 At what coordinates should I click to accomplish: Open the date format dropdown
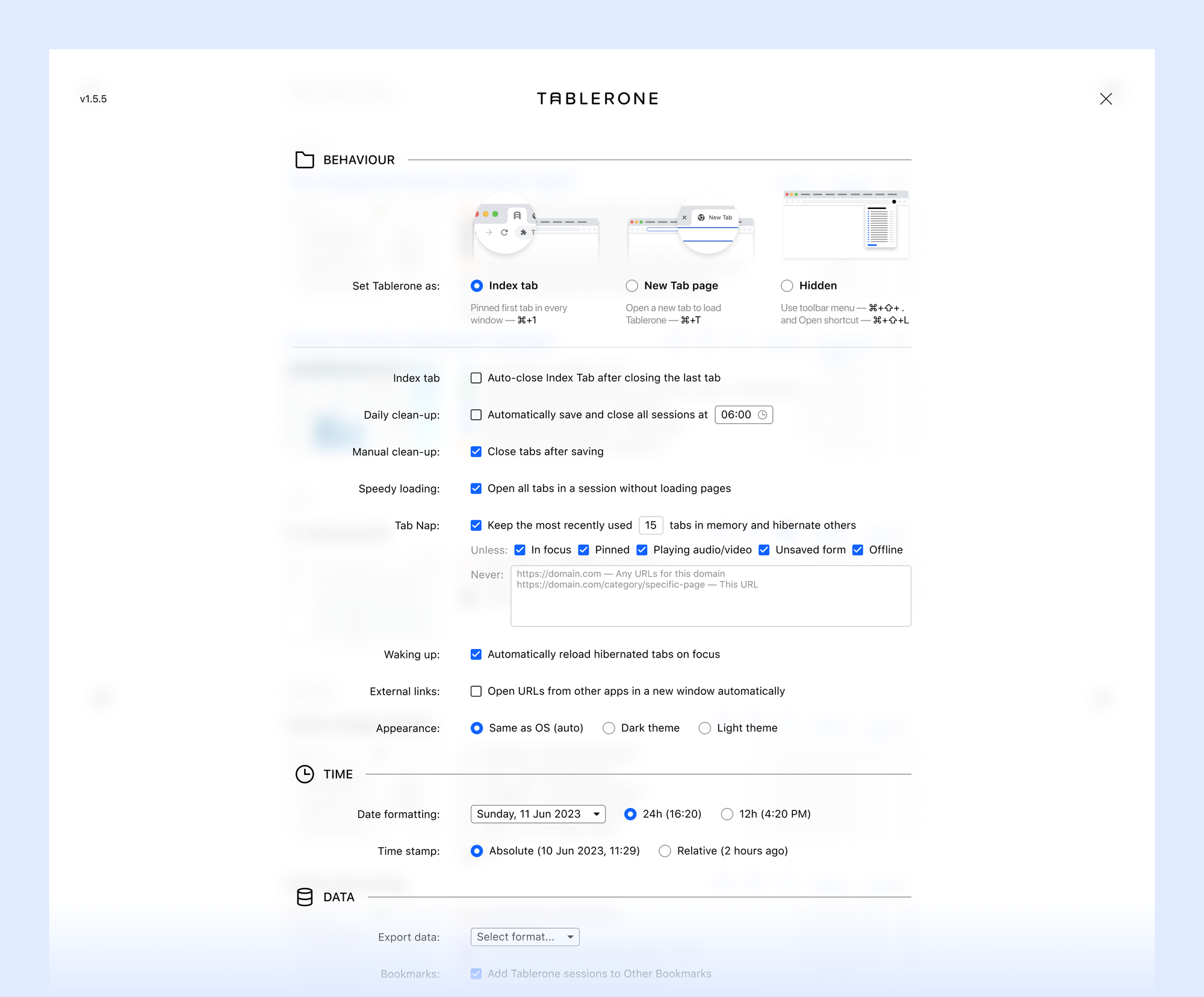tap(538, 814)
